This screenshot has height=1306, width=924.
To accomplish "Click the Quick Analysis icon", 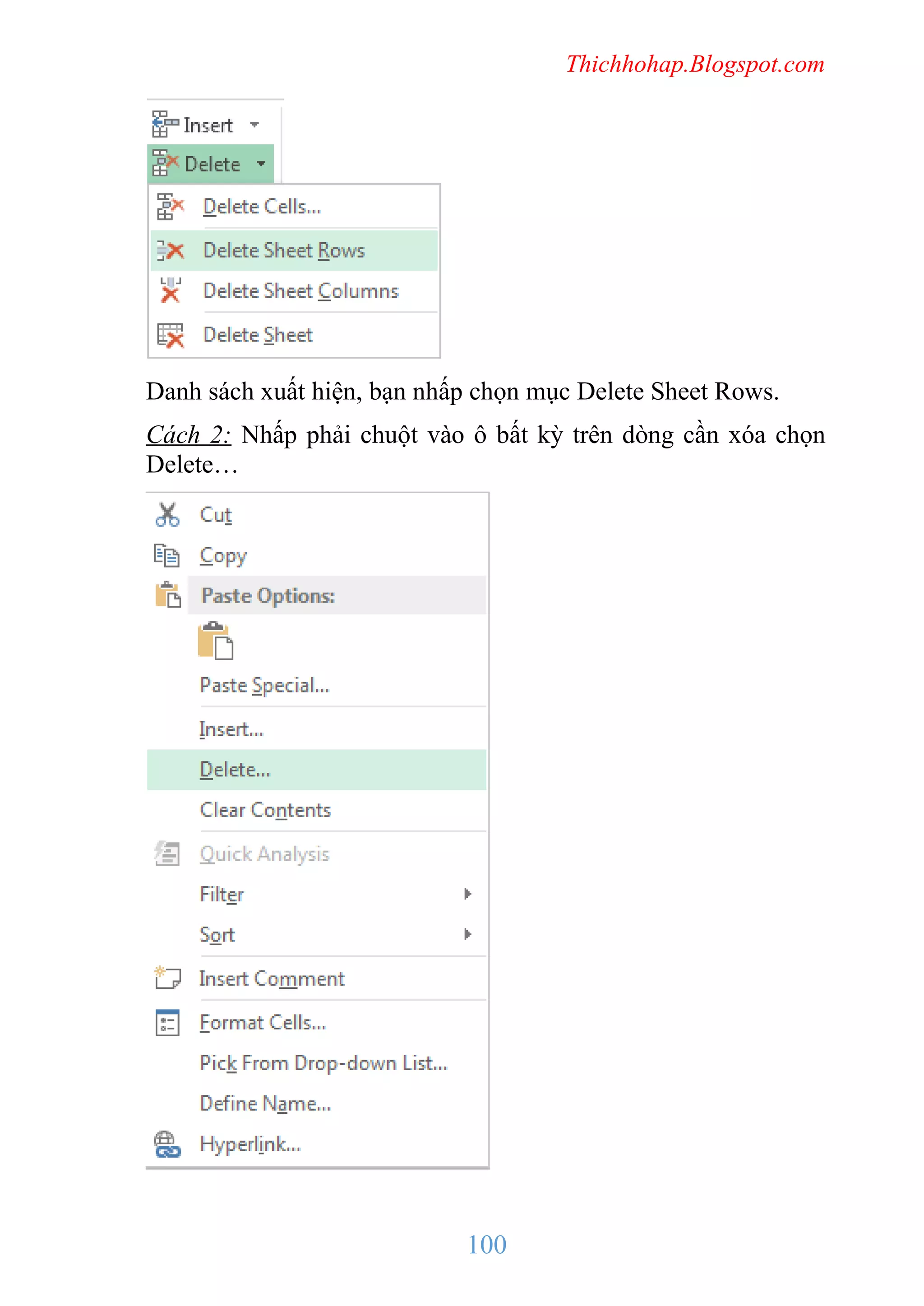I will (x=167, y=853).
